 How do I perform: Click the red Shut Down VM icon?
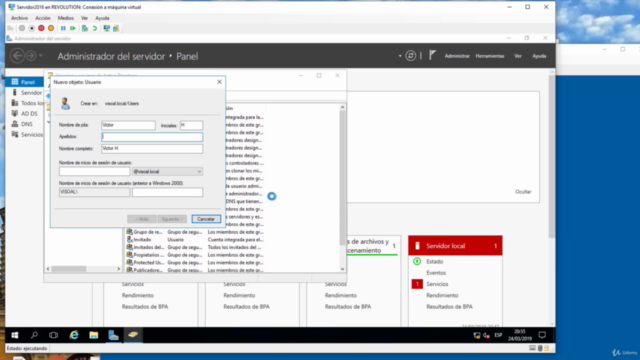41,28
